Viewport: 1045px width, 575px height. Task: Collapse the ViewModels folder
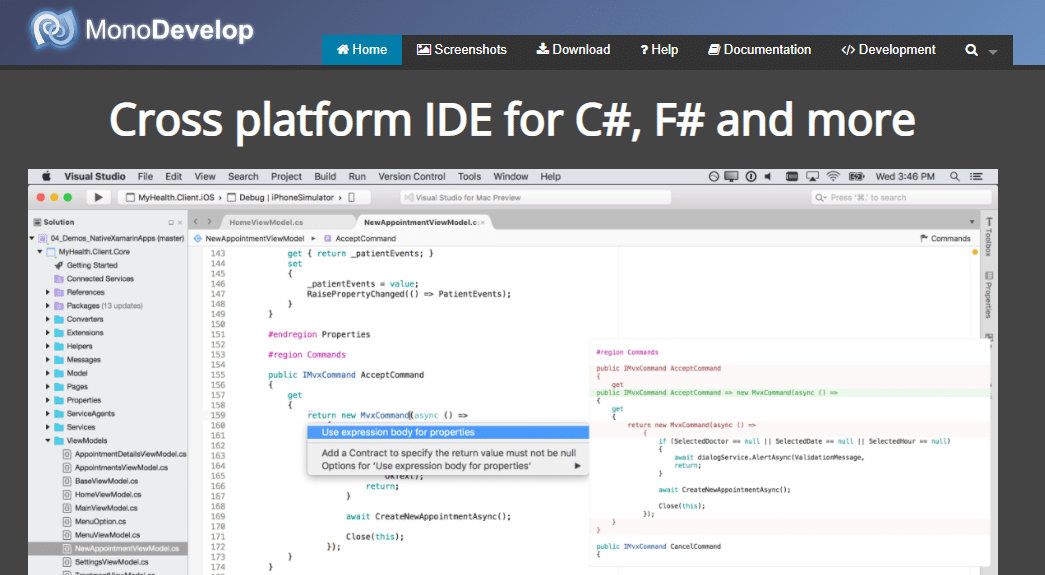48,440
